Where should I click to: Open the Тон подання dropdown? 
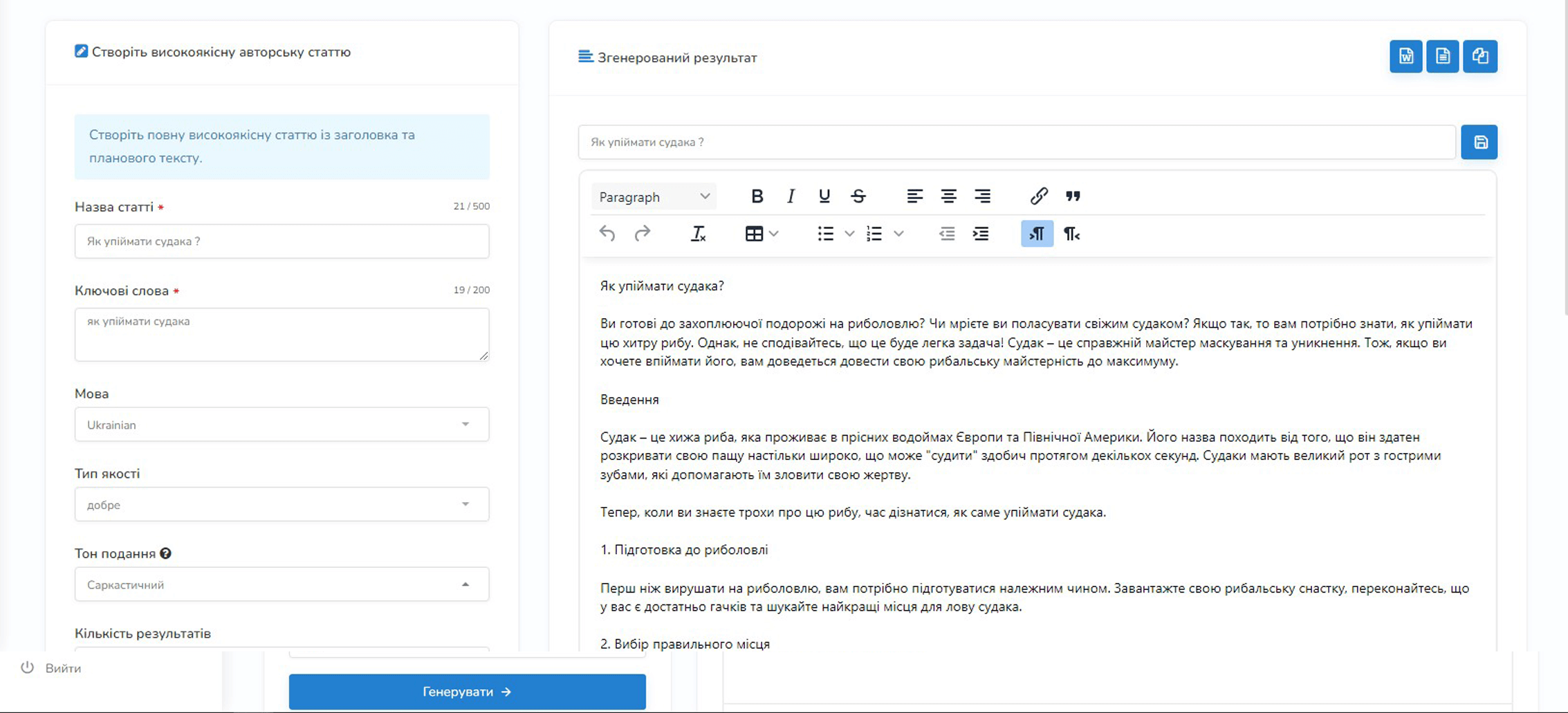(x=282, y=584)
